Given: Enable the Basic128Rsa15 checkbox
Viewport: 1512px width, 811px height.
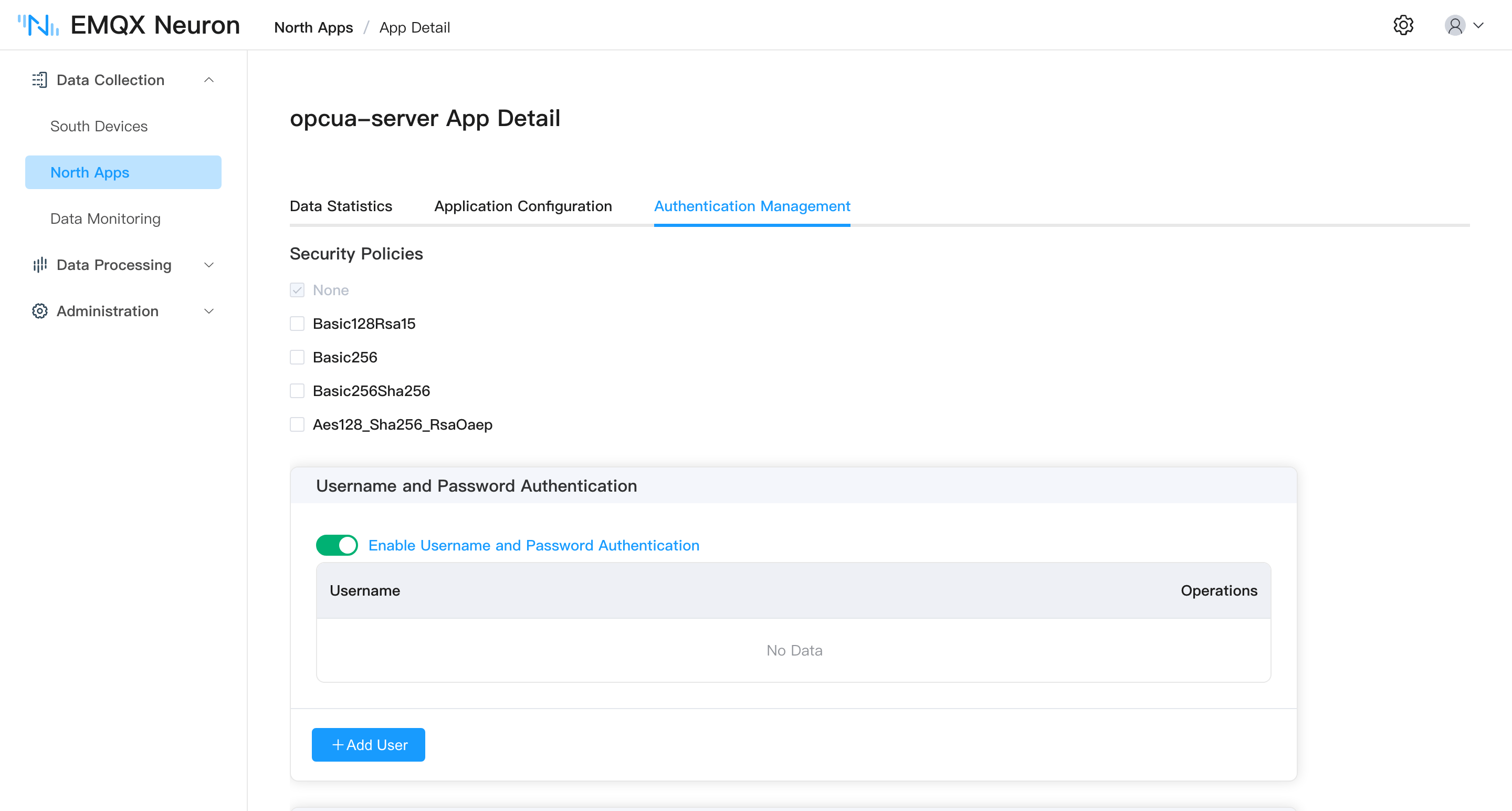Looking at the screenshot, I should pyautogui.click(x=297, y=324).
